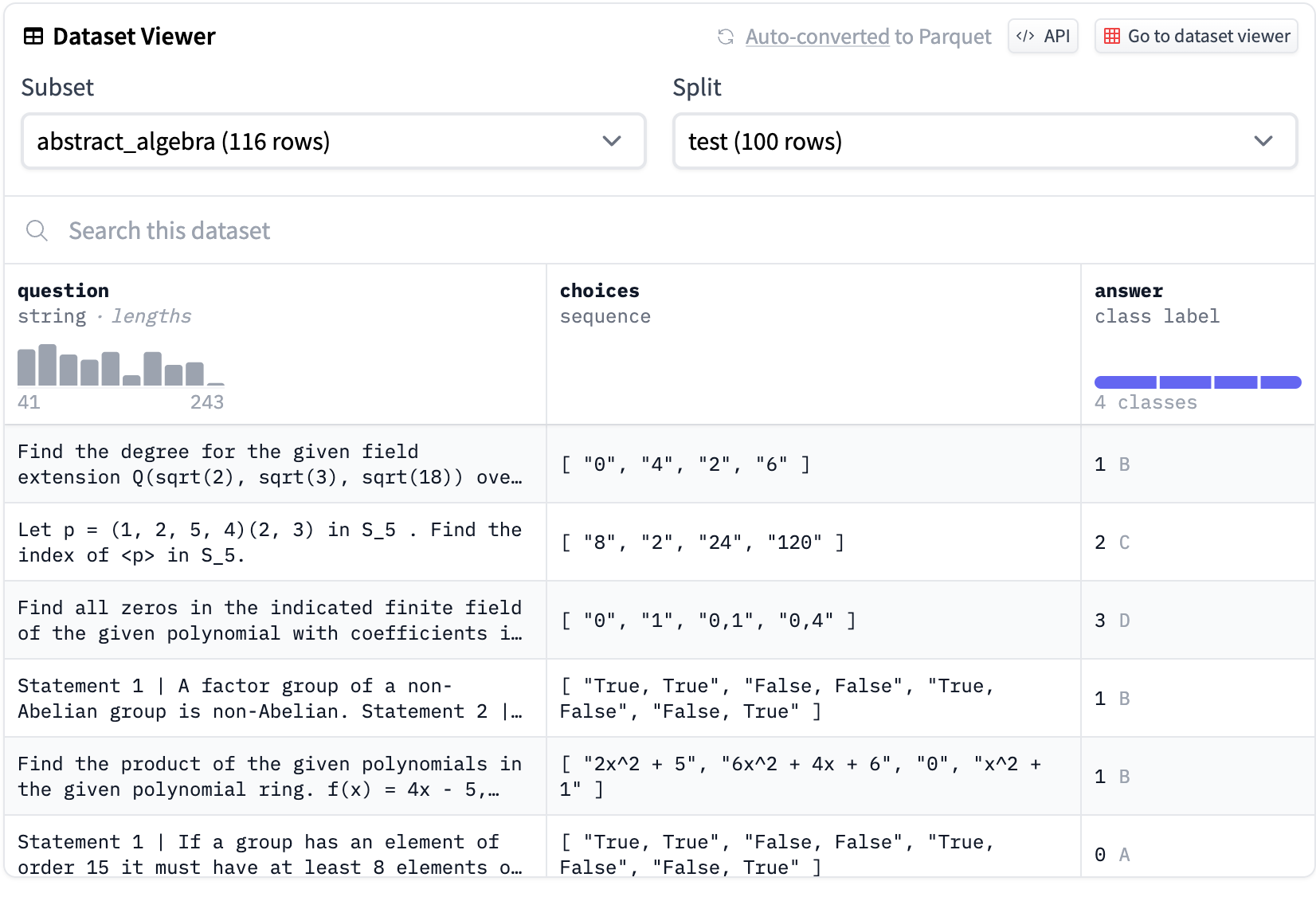The image size is (1316, 897).
Task: Select the question column header
Action: point(63,291)
